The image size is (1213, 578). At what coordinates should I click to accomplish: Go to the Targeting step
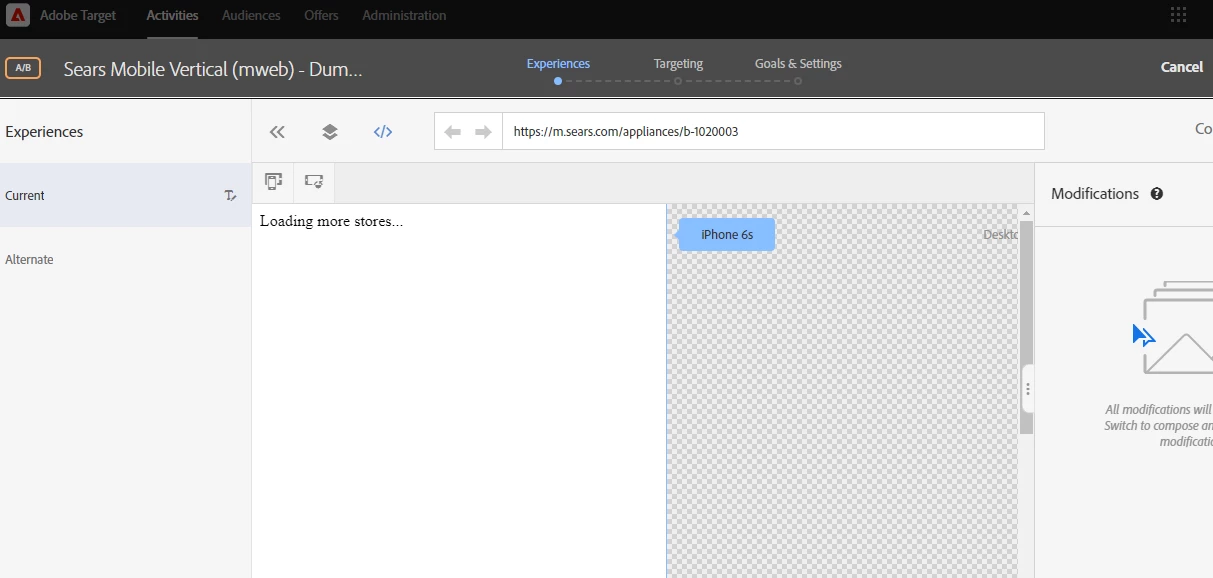click(678, 63)
